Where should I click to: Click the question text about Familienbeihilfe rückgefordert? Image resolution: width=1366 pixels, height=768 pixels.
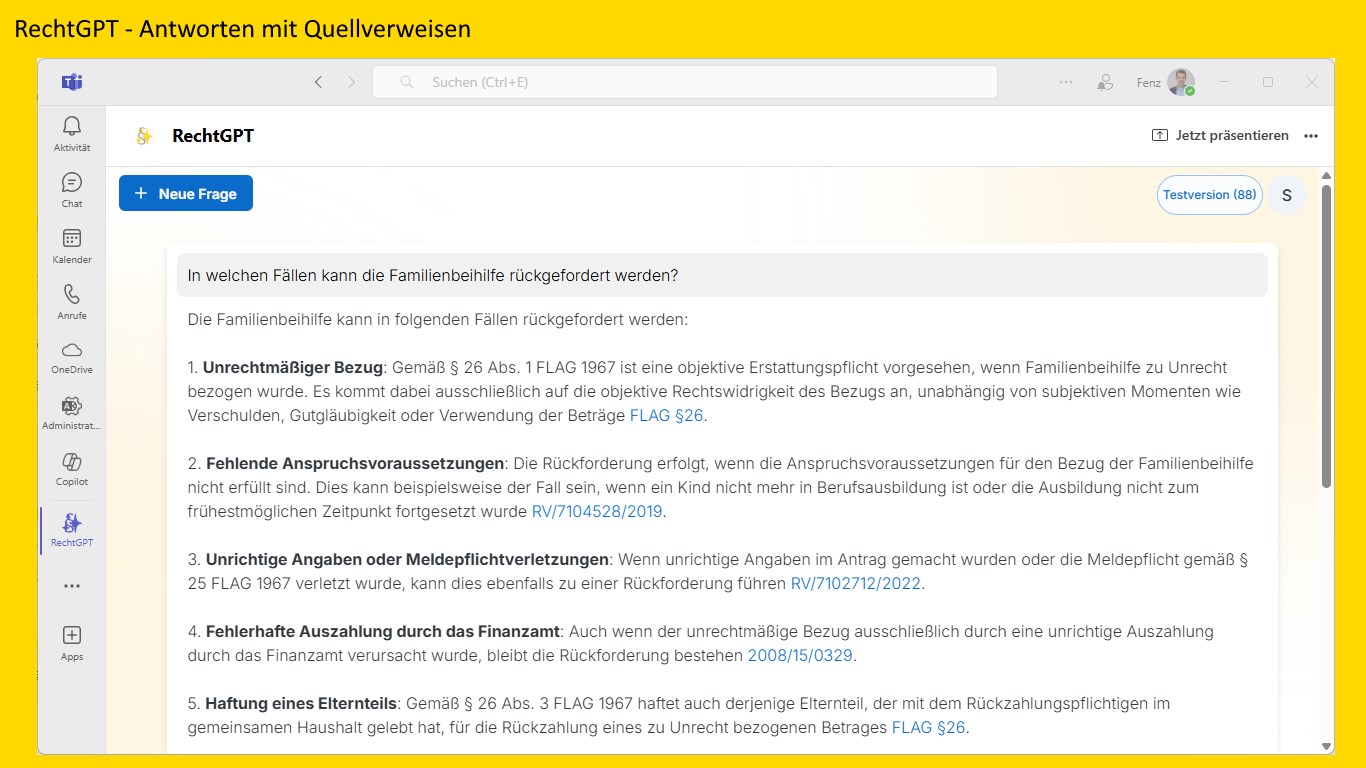[434, 275]
